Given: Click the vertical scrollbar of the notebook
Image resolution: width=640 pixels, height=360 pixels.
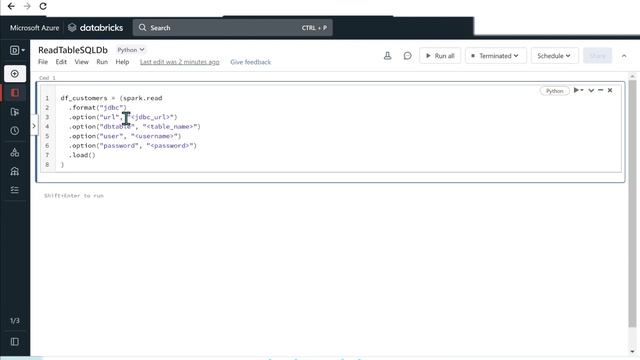Looking at the screenshot, I should [x=632, y=203].
